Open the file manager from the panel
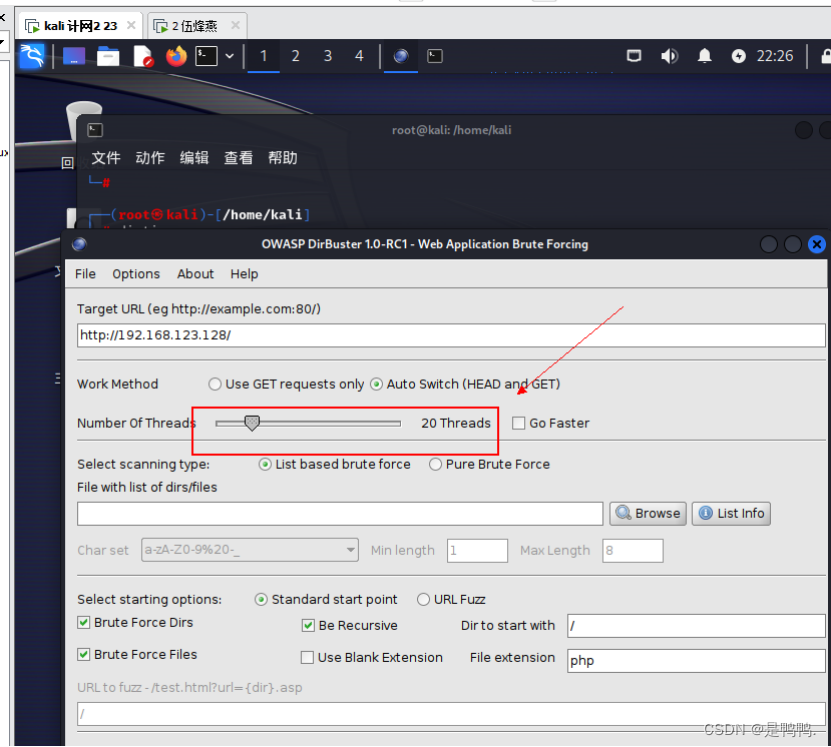The height and width of the screenshot is (747, 831). [x=108, y=56]
